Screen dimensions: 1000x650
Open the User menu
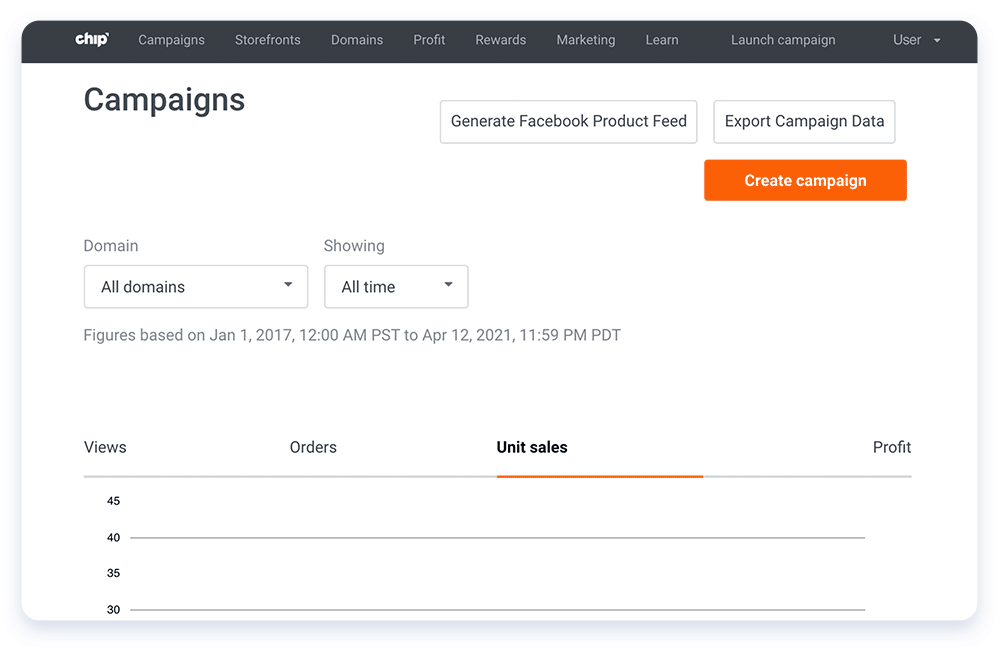coord(906,40)
